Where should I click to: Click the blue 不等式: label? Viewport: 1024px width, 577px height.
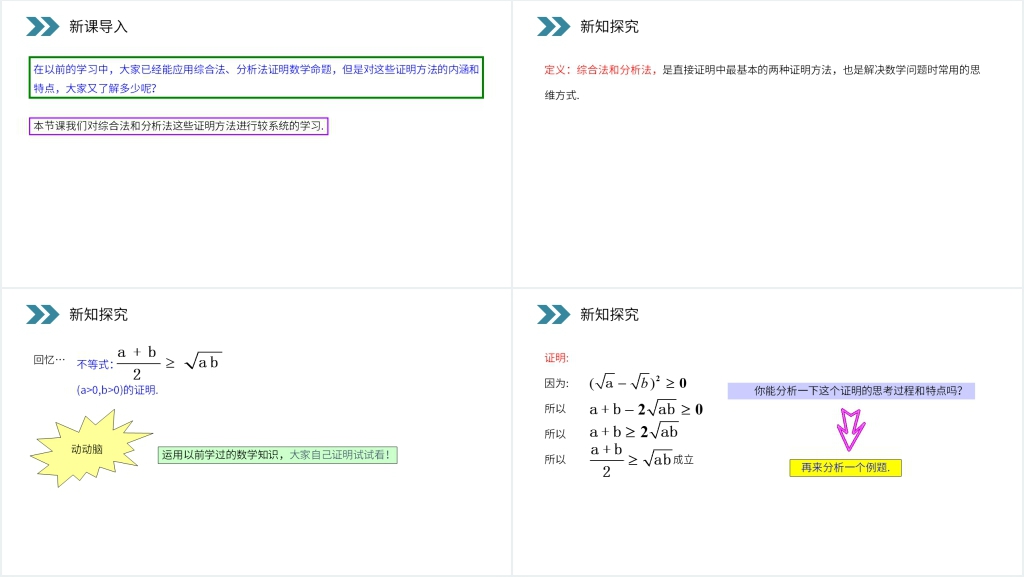95,364
